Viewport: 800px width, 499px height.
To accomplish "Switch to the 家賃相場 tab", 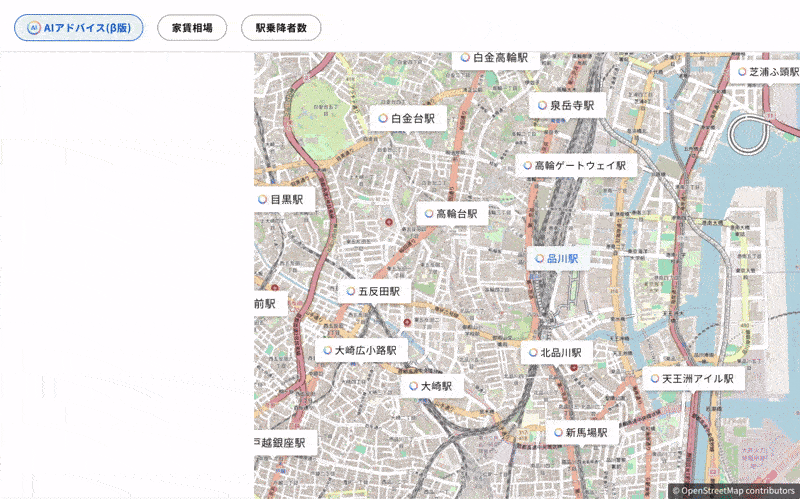I will pos(192,28).
